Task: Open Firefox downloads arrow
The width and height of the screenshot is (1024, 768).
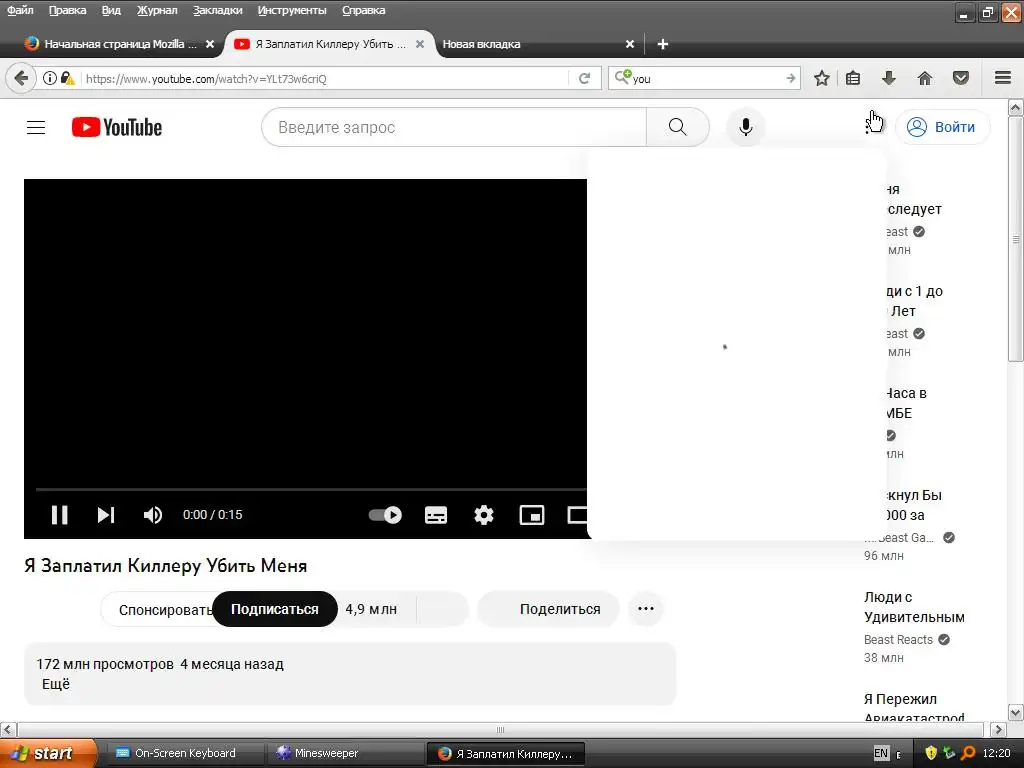Action: click(888, 78)
